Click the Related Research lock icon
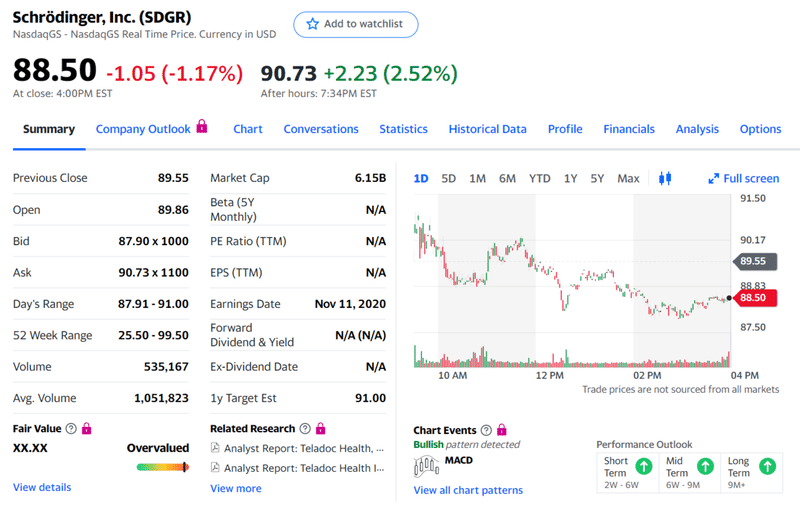 point(321,428)
